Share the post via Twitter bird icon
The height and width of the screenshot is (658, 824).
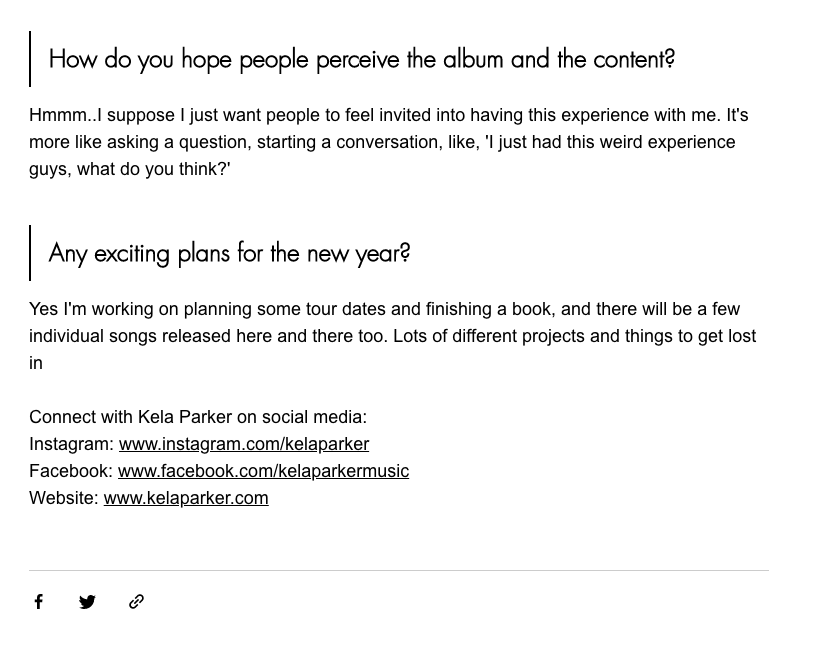[87, 602]
